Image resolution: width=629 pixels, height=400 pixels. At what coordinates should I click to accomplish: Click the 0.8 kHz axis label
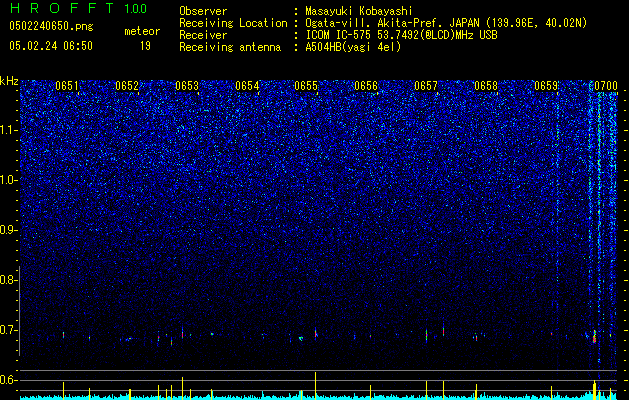click(8, 280)
